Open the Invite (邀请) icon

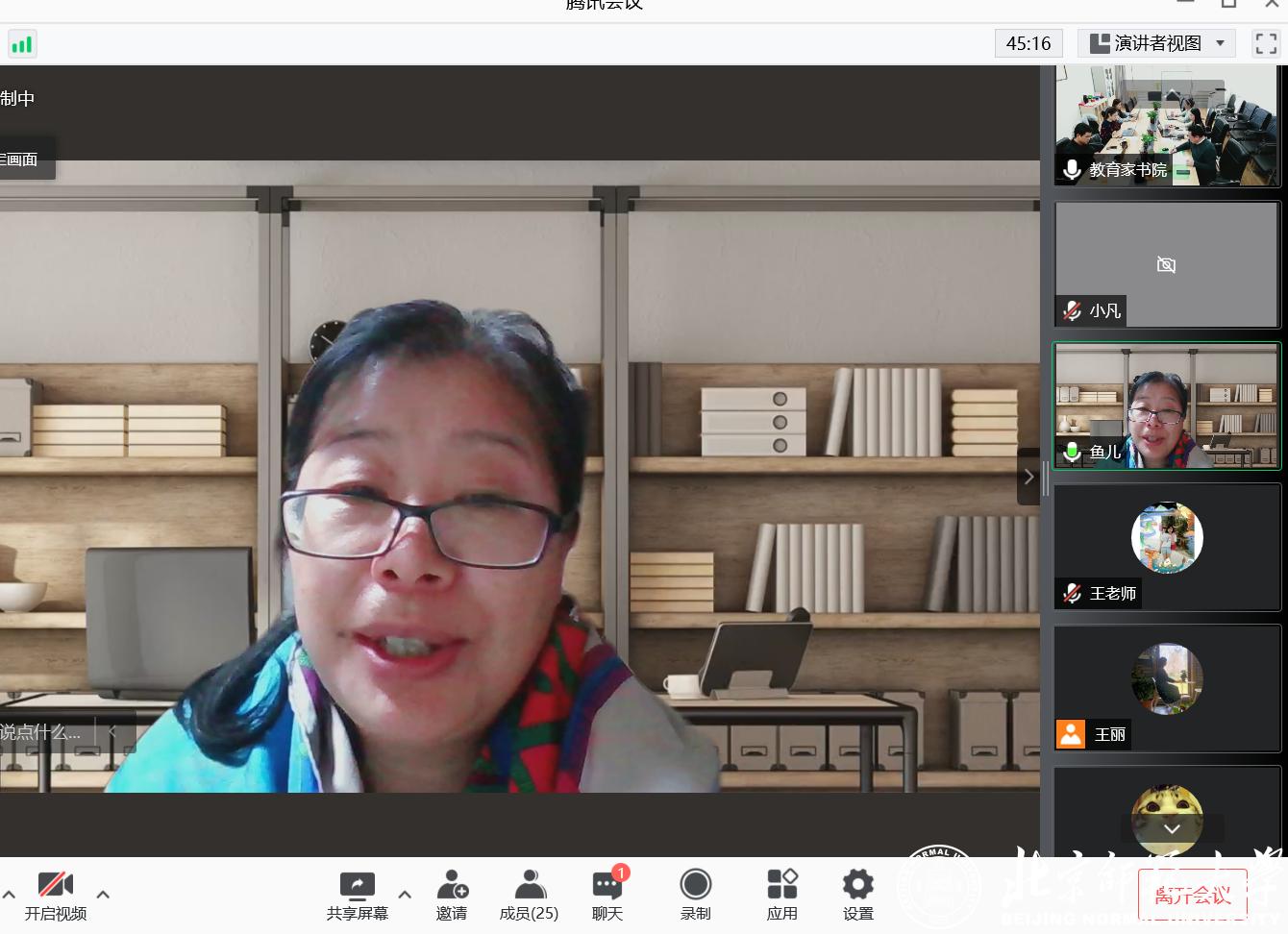point(452,895)
